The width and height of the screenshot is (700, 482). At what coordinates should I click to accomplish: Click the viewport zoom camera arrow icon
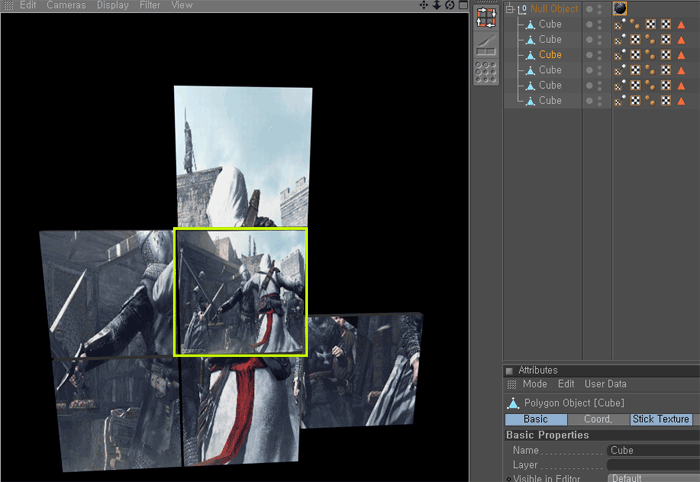tap(437, 5)
